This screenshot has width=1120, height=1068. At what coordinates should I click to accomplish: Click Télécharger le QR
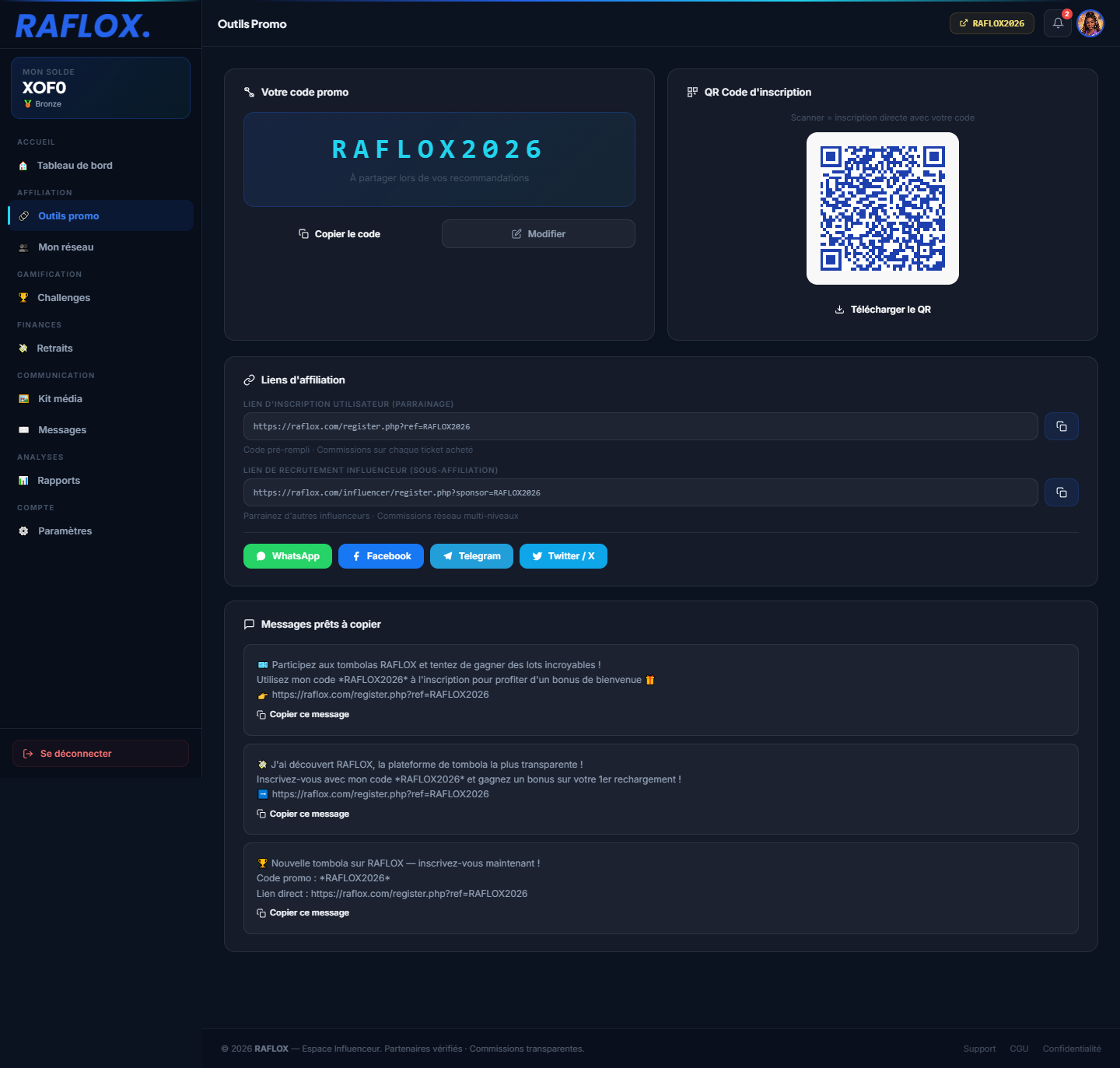point(883,310)
